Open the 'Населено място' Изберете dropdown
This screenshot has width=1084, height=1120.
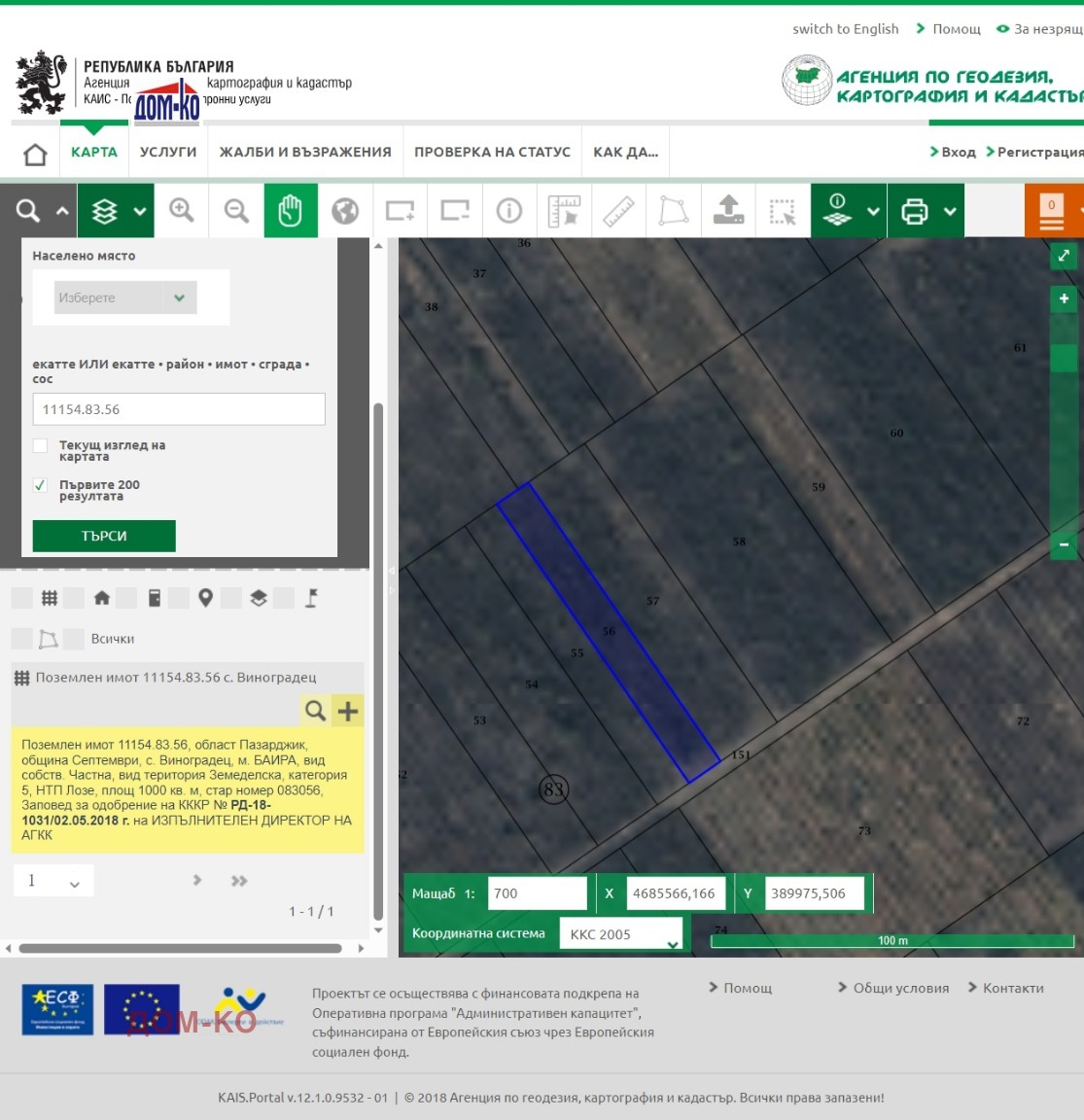(125, 297)
